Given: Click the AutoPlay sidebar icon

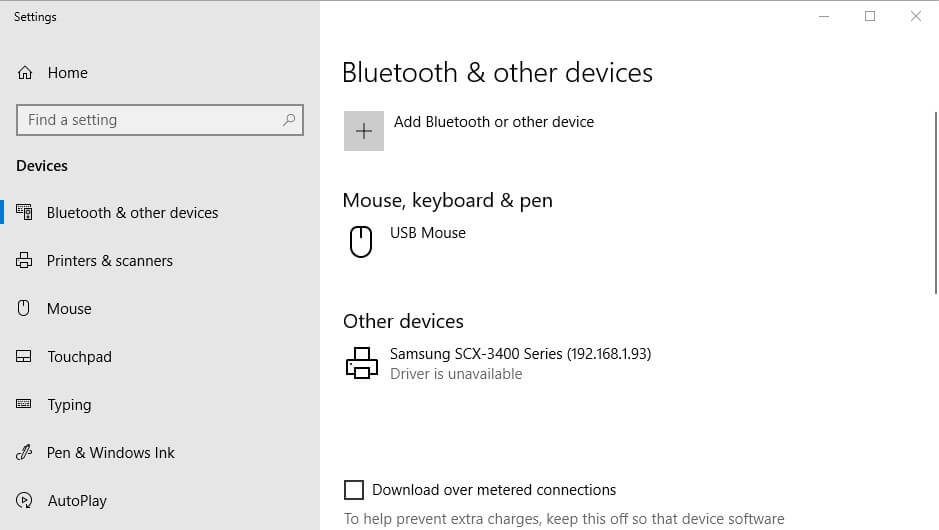Looking at the screenshot, I should click(24, 500).
